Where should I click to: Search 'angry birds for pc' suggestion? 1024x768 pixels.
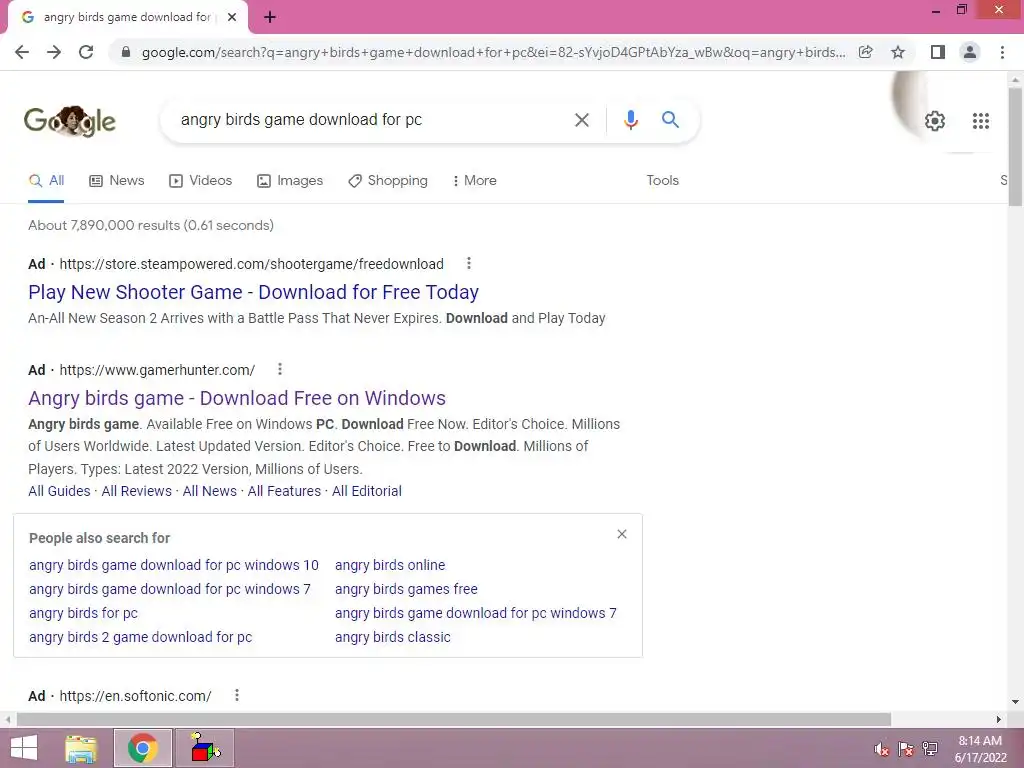(84, 613)
